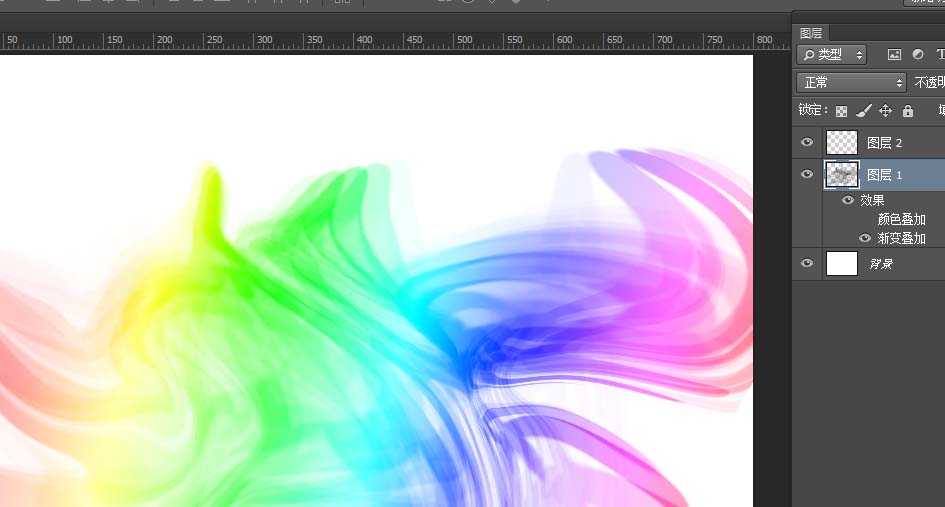Click the white 背景 layer thumbnail
The image size is (945, 507).
(x=842, y=263)
